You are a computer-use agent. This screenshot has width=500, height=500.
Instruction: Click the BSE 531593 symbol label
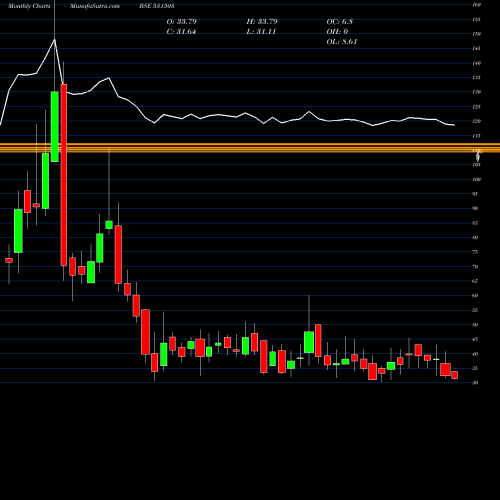pos(157,6)
